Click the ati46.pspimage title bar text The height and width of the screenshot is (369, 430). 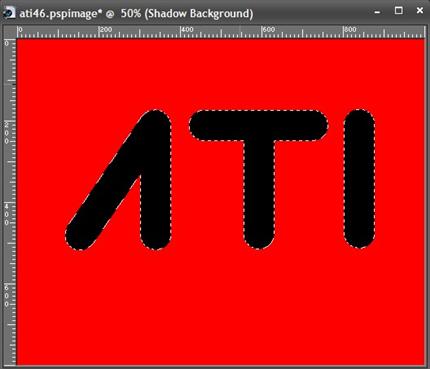136,14
